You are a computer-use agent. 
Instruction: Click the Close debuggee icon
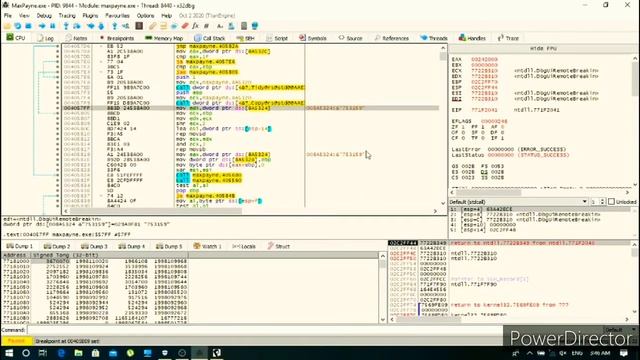[28, 26]
